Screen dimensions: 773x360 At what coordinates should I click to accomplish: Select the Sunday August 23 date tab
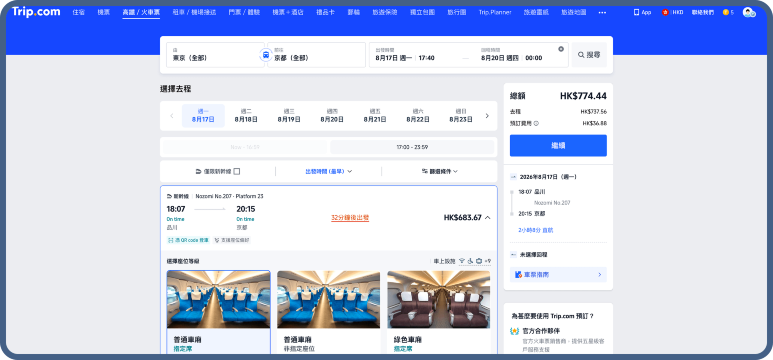[x=461, y=116]
